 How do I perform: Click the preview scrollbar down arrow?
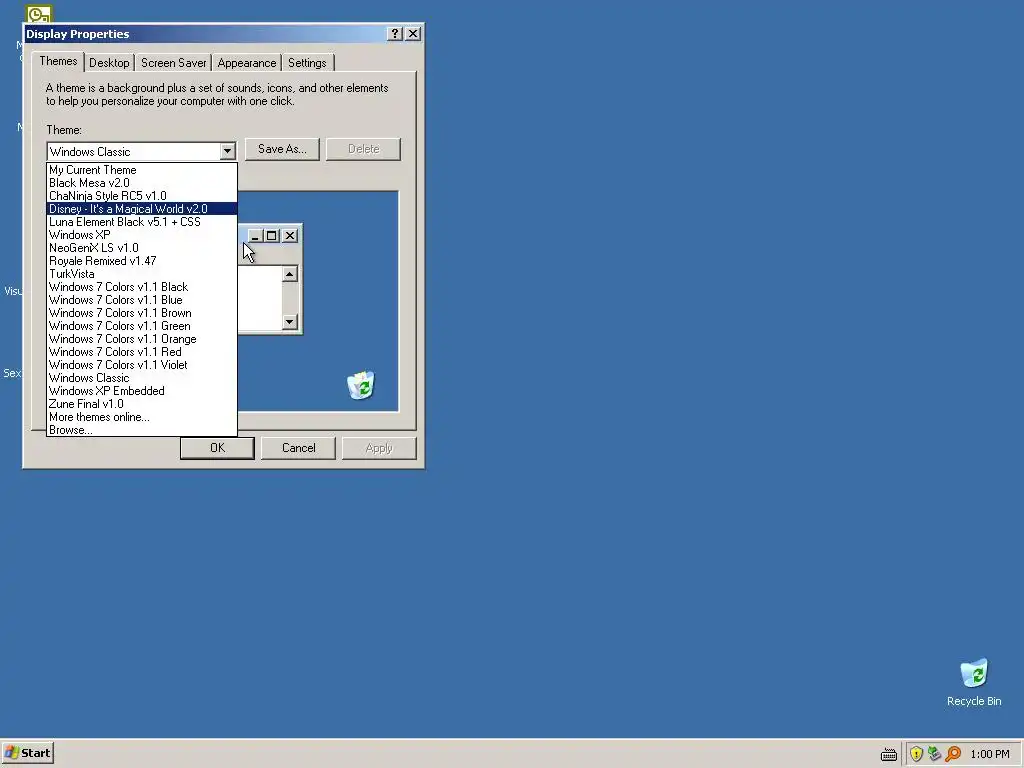(290, 322)
